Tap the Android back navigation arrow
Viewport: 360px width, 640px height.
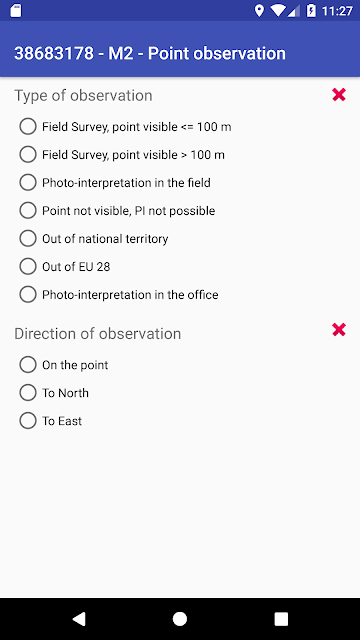coord(79,619)
